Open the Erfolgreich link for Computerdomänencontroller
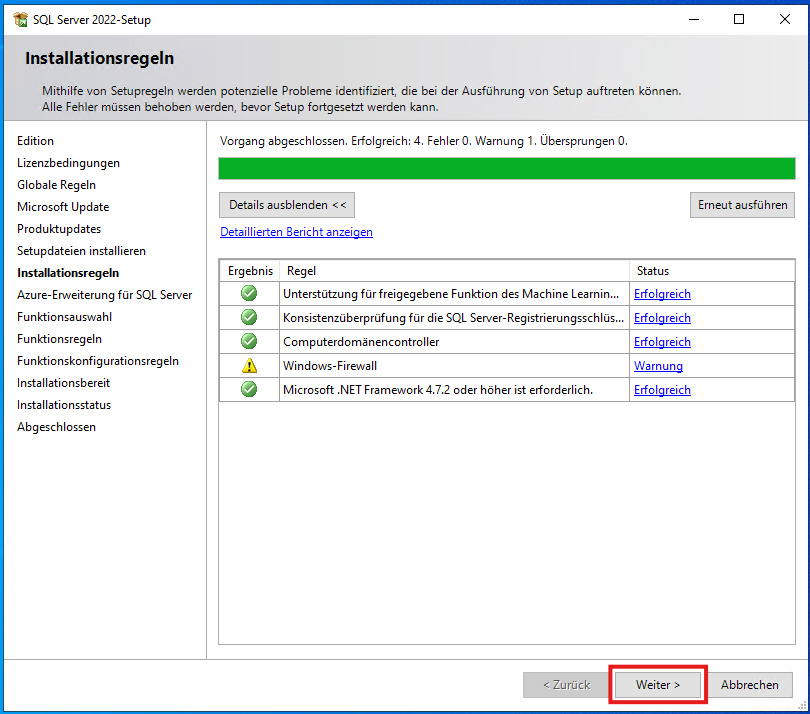The width and height of the screenshot is (810, 714). click(x=662, y=341)
